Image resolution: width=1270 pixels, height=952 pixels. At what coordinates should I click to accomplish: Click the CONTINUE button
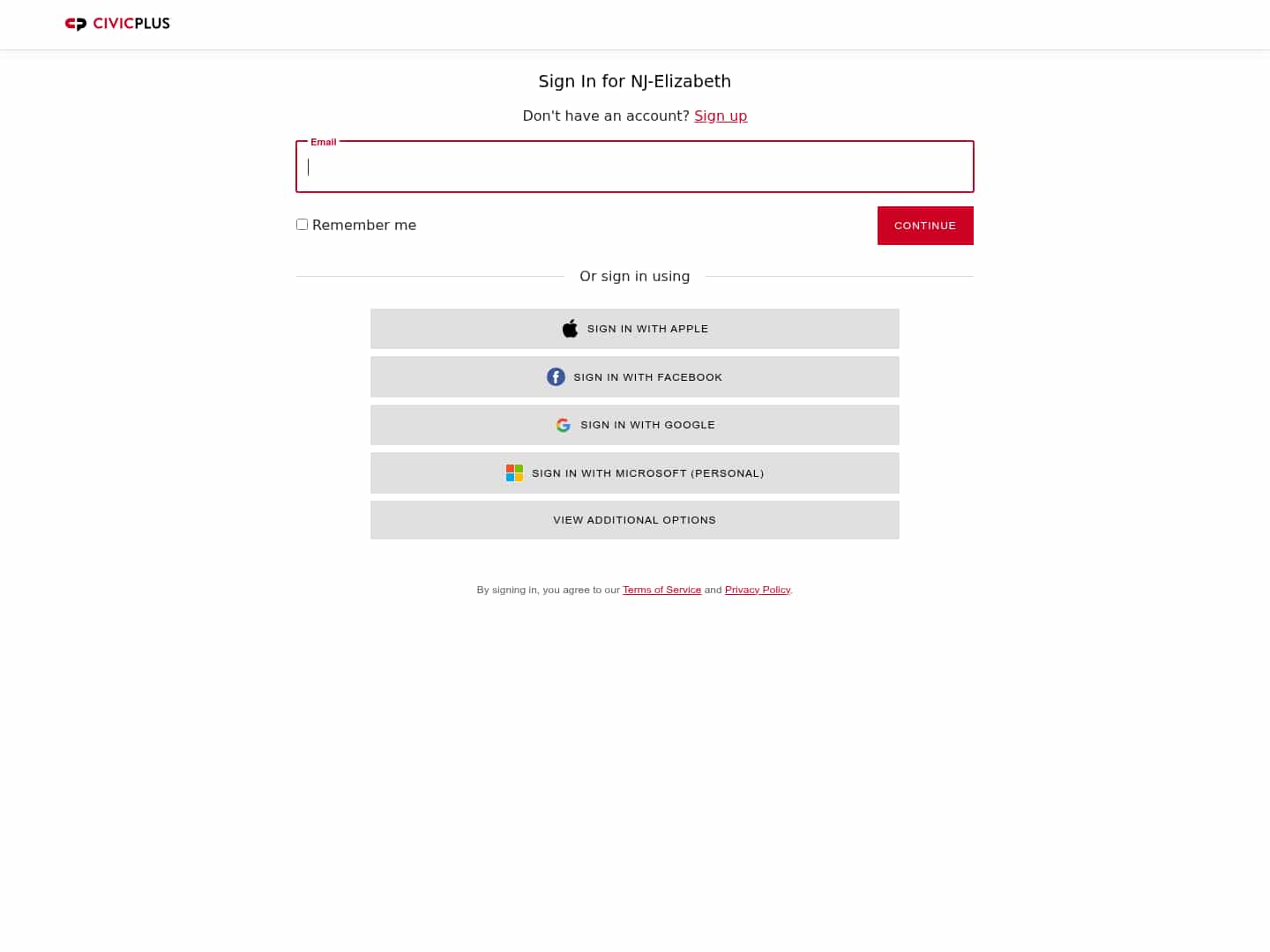[x=925, y=225]
